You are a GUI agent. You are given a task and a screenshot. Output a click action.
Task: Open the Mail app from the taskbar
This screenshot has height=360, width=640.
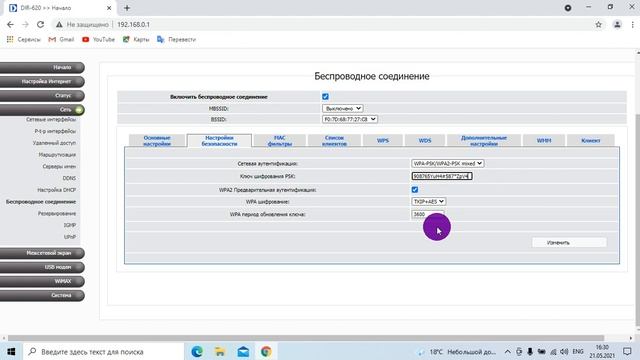[x=243, y=351]
